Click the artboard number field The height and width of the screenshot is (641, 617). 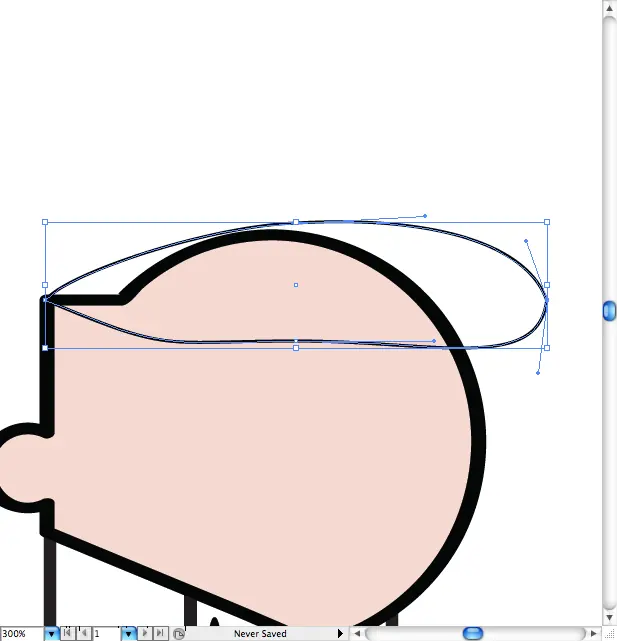[x=107, y=634]
